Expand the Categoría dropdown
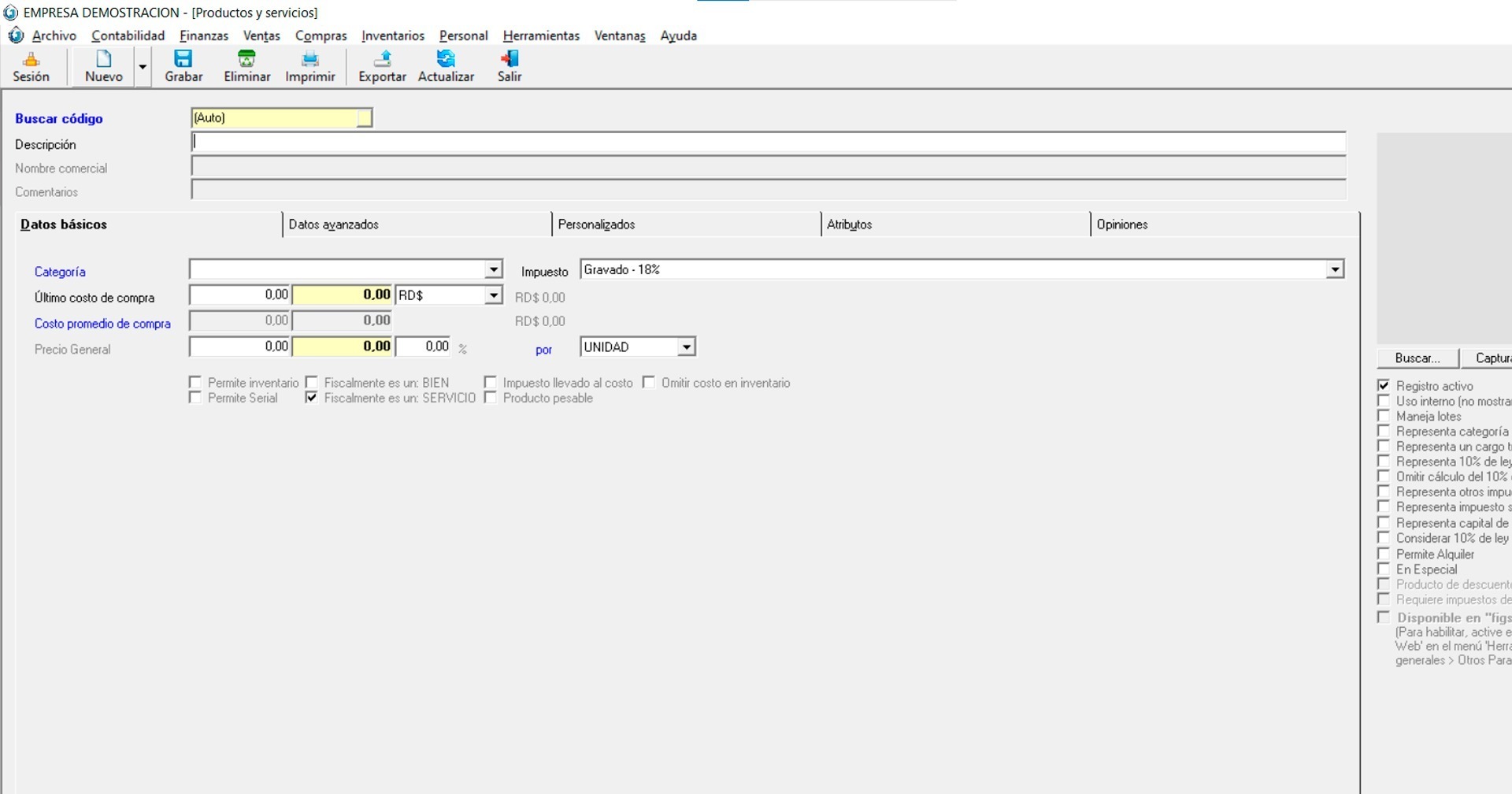1512x794 pixels. pos(494,270)
